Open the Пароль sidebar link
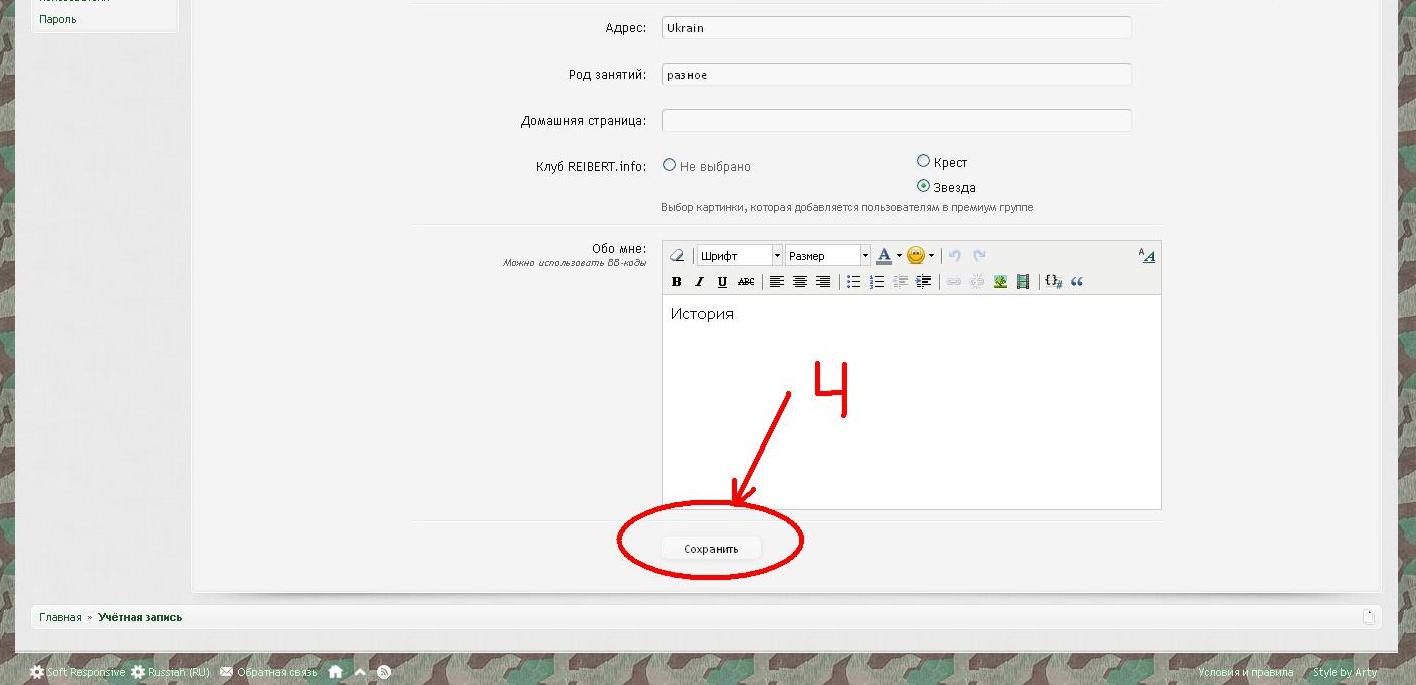The image size is (1416, 685). [58, 19]
